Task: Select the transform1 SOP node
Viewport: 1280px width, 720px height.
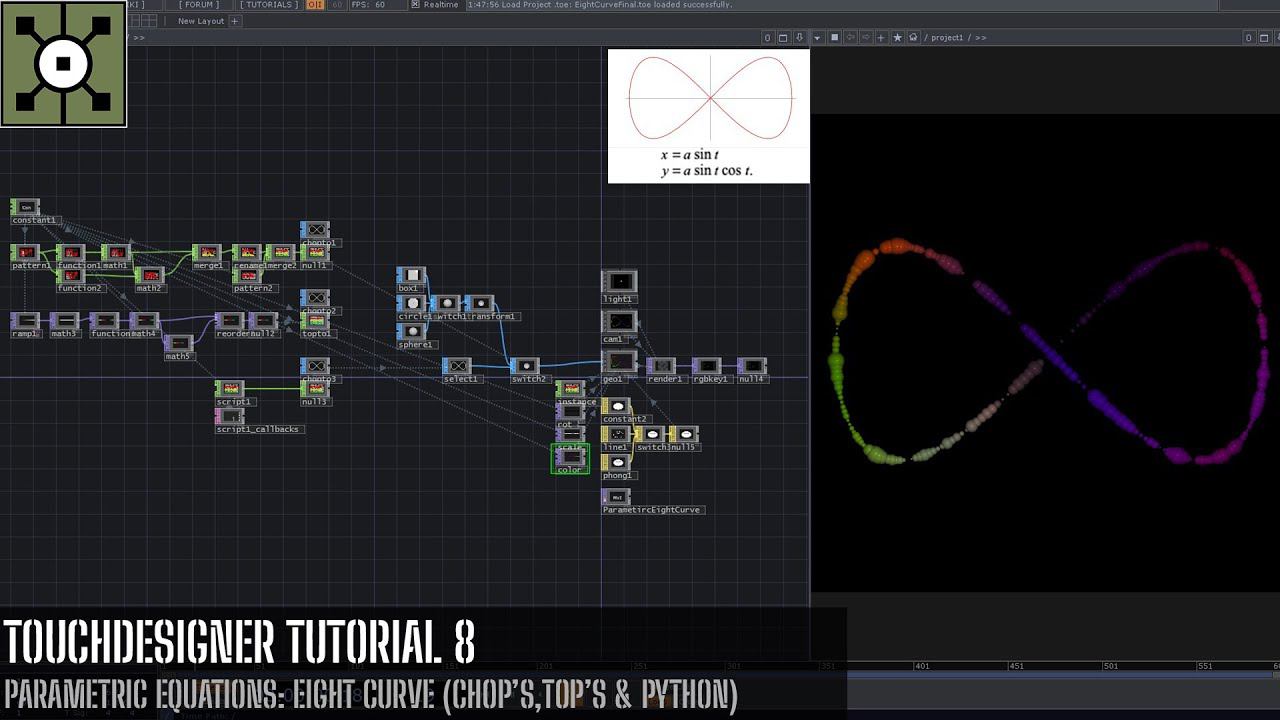Action: [x=480, y=303]
